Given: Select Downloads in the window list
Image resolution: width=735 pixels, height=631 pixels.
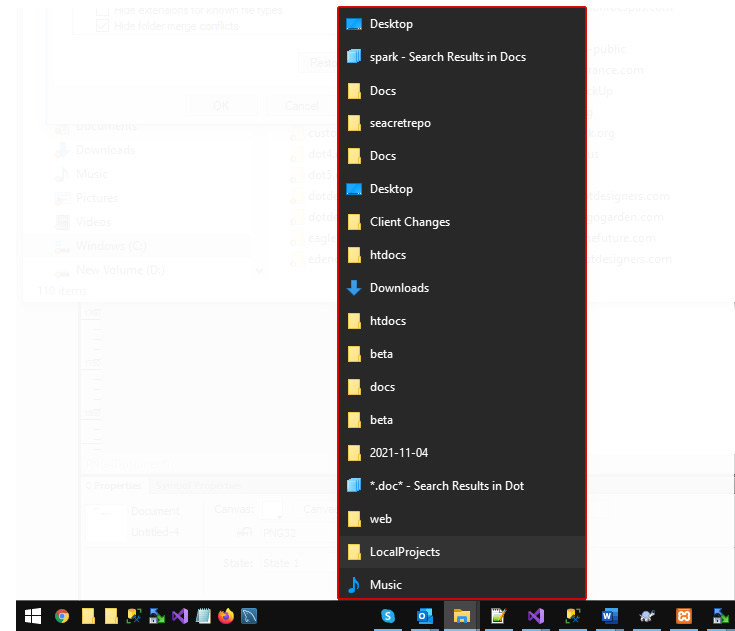Looking at the screenshot, I should 462,288.
